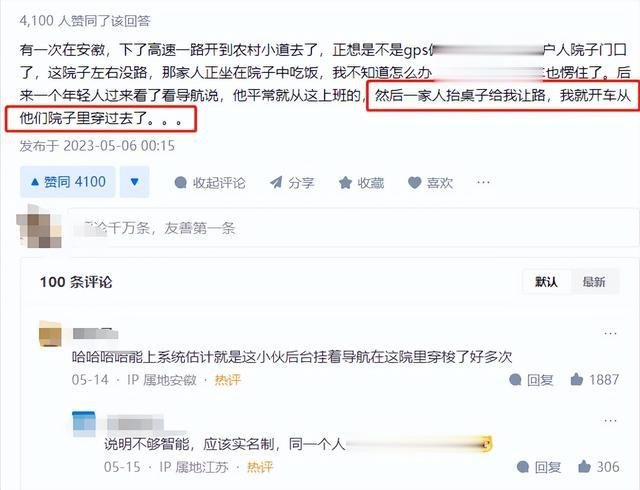Open the answer's more options ellipsis

click(x=483, y=182)
